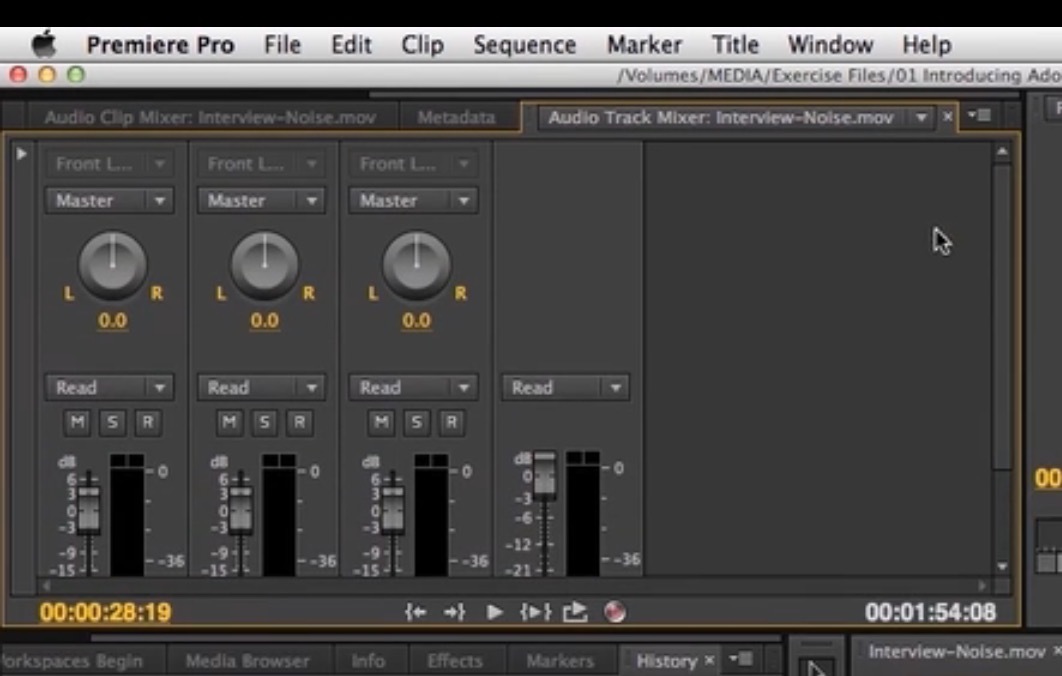Mute the third audio track
This screenshot has width=1062, height=676.
click(x=381, y=423)
